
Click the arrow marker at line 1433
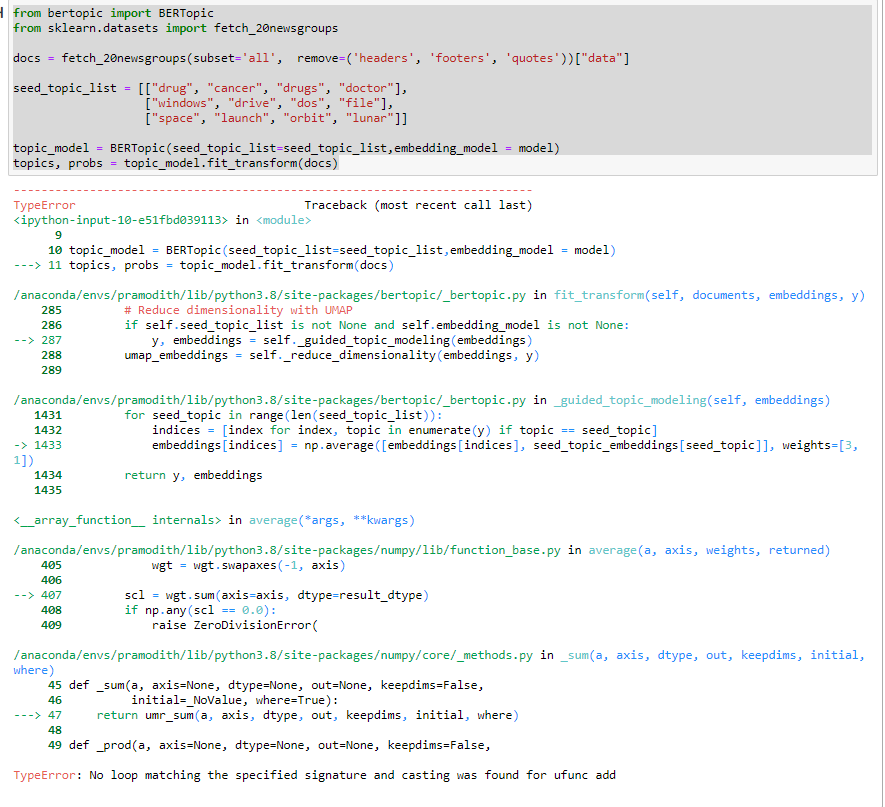[19, 445]
